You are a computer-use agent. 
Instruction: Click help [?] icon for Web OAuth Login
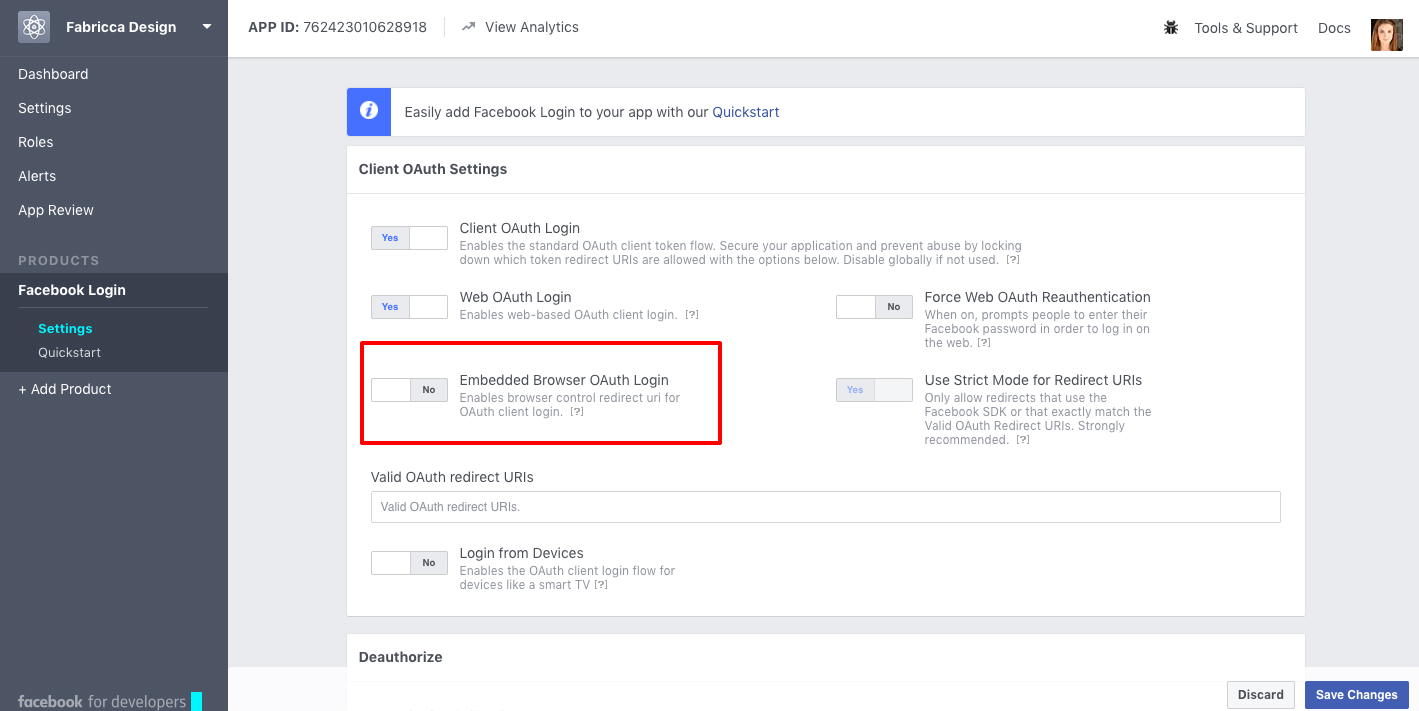pyautogui.click(x=692, y=315)
